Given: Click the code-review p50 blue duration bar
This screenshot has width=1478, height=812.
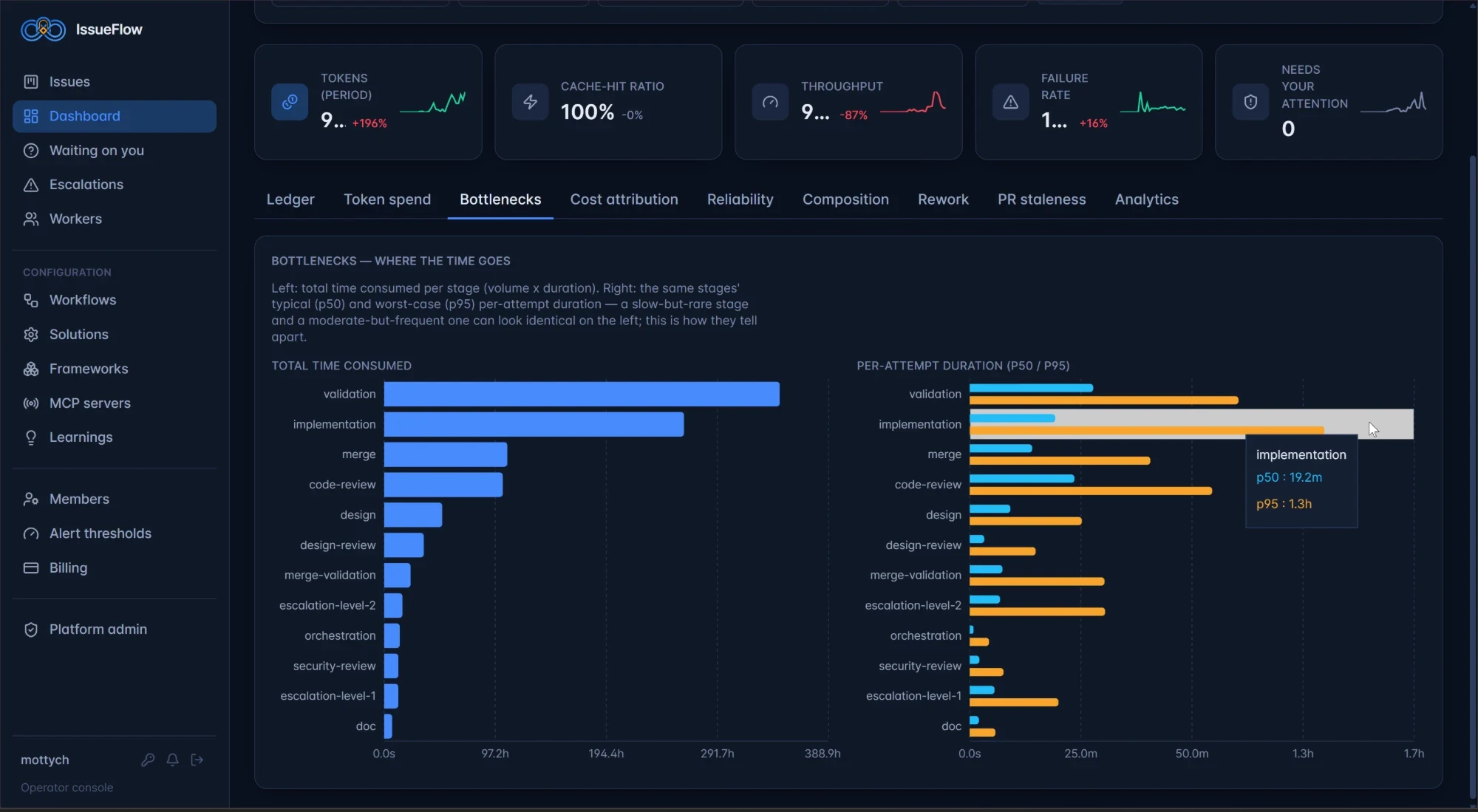Looking at the screenshot, I should tap(1022, 479).
